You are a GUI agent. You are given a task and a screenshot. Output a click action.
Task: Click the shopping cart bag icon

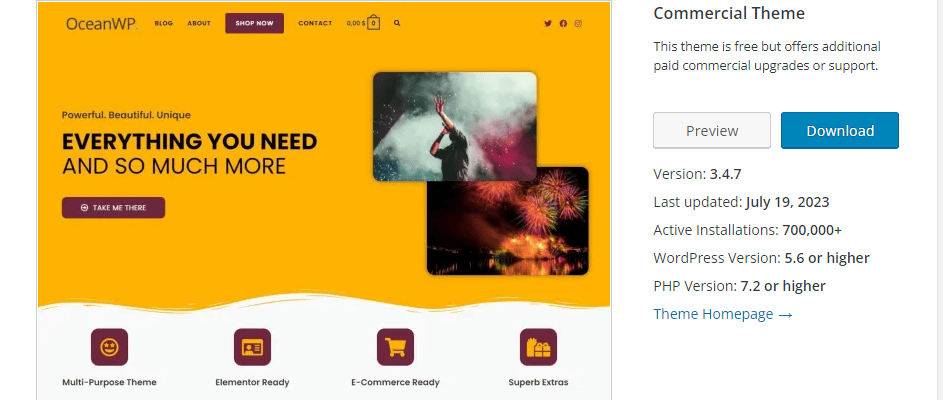[x=373, y=23]
